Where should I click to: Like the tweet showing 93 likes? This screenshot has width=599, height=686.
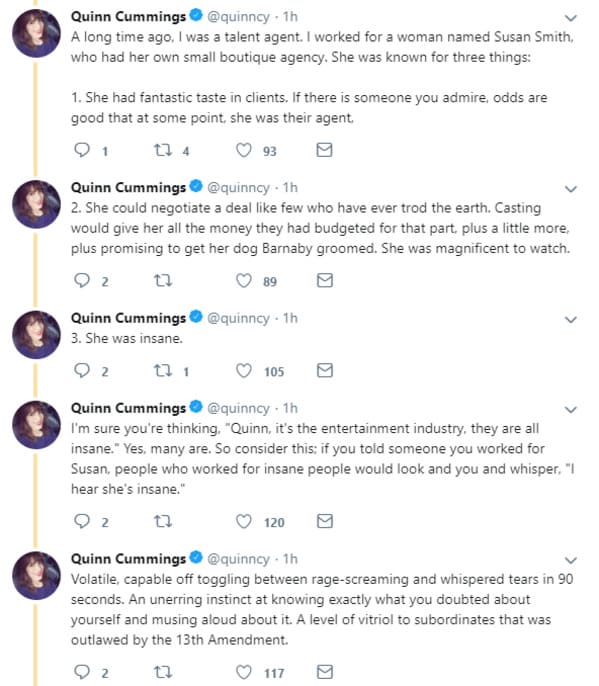(x=244, y=150)
